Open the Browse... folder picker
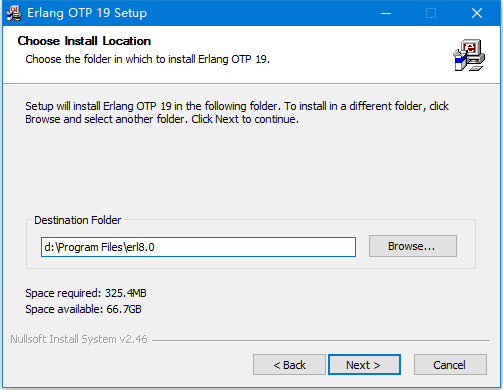Screen dimensions: 503x390 [413, 246]
